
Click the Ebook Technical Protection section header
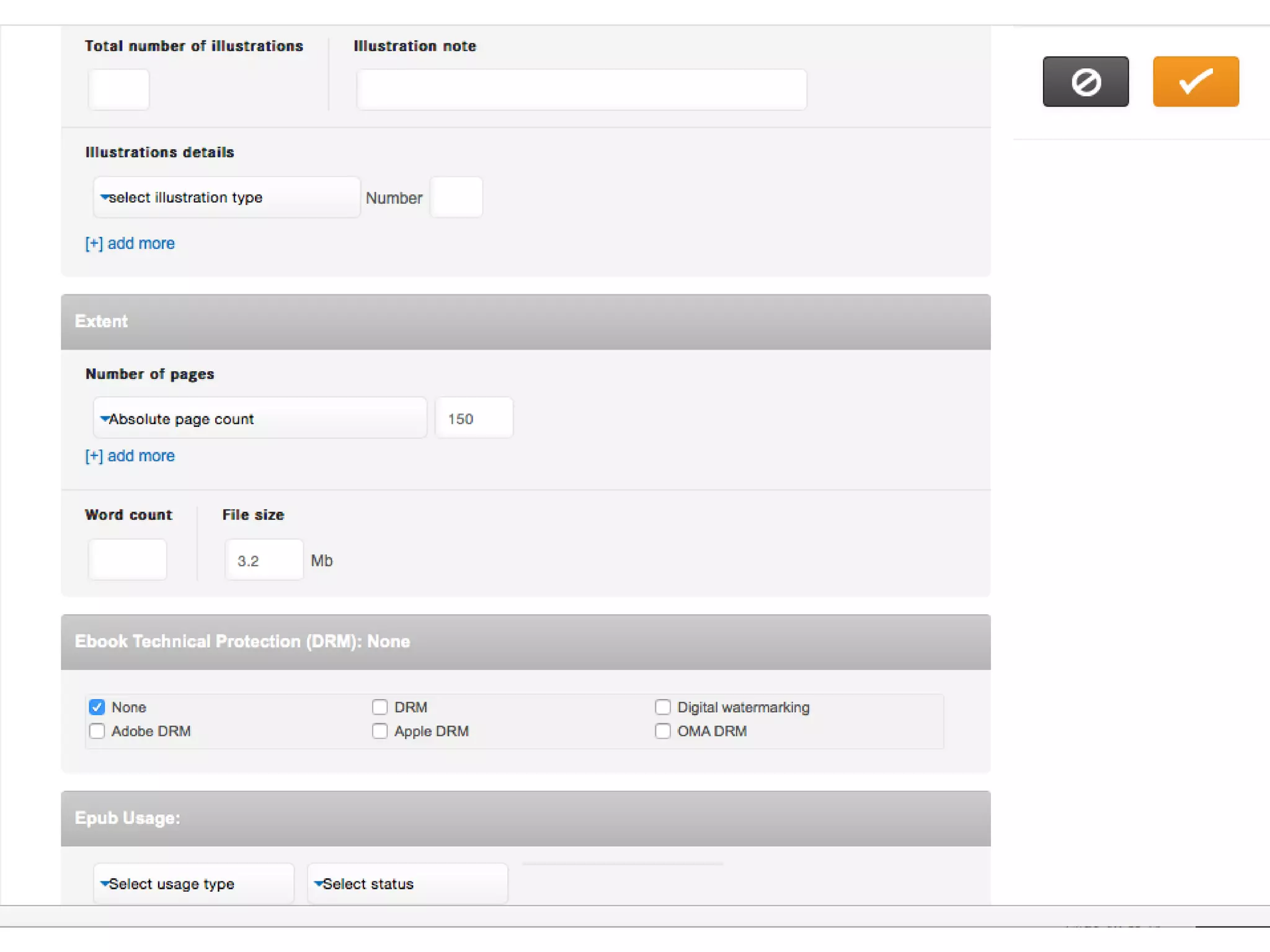[x=525, y=641]
